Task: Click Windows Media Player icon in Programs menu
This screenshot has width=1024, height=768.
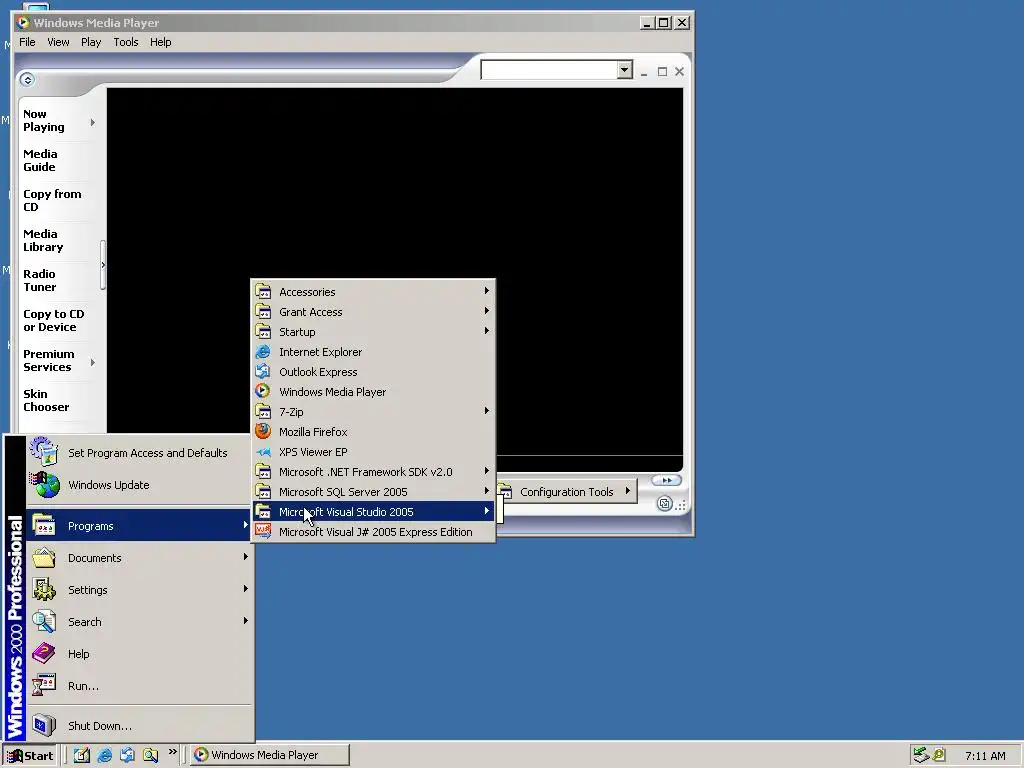Action: click(x=263, y=391)
